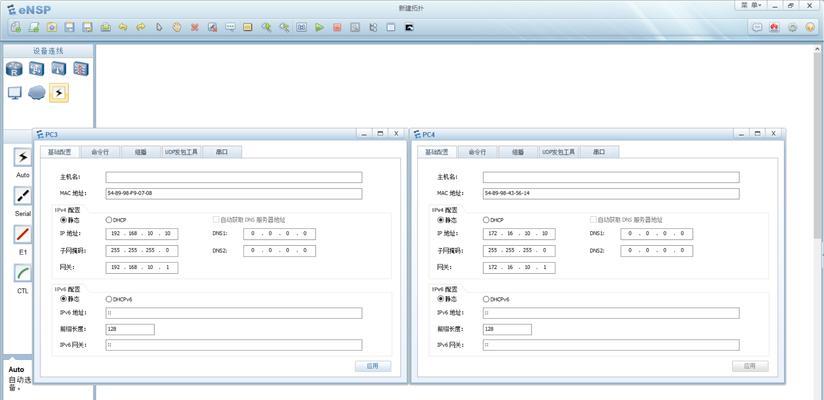Switch to 组播 tab in PC3
Screen dimensions: 824x400
pos(141,152)
